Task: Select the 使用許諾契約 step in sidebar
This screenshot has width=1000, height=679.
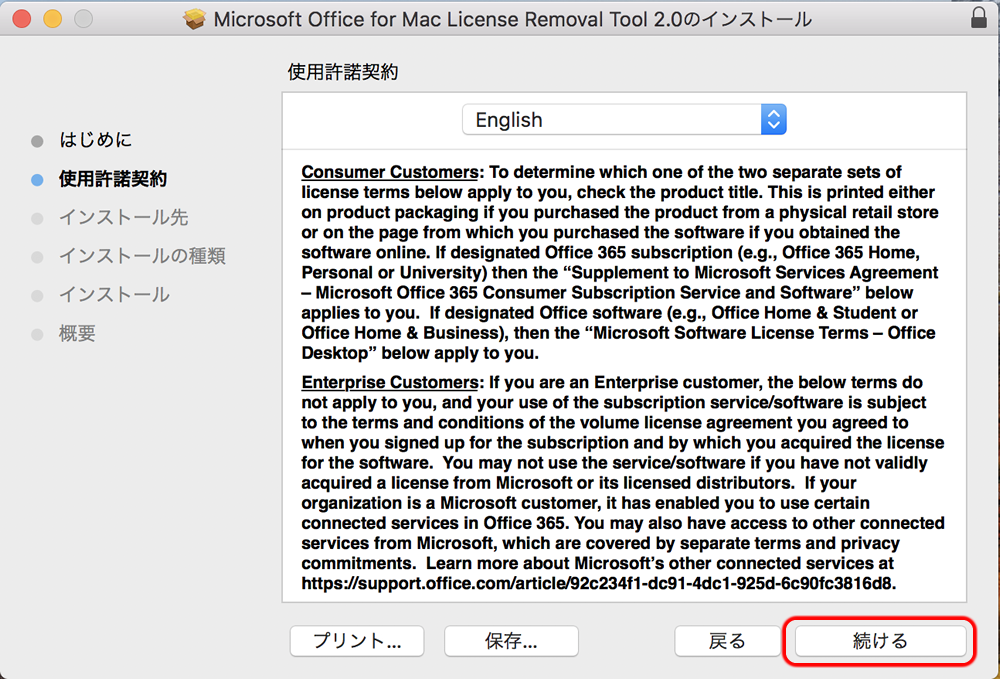Action: [x=113, y=179]
